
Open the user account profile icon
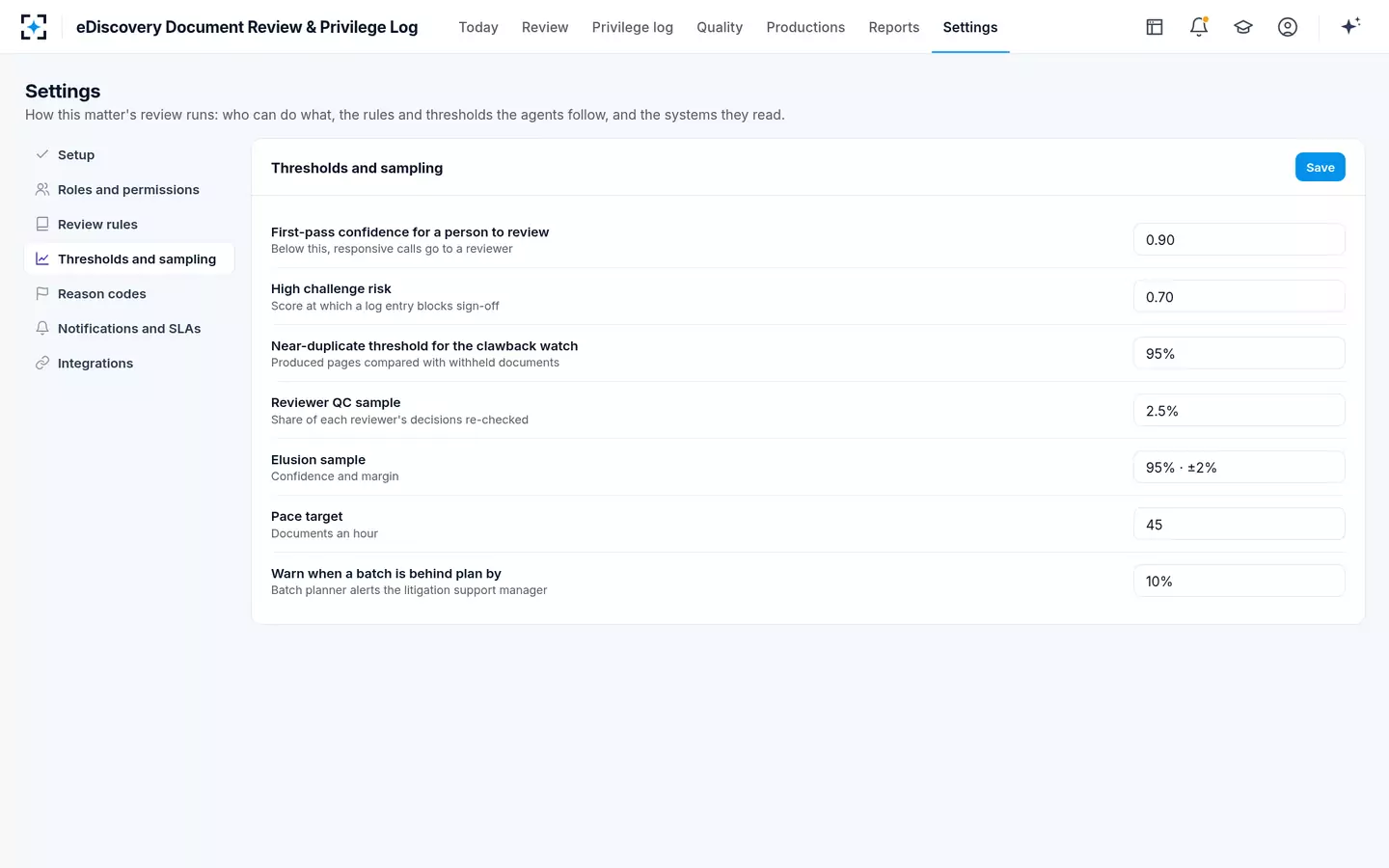tap(1288, 27)
